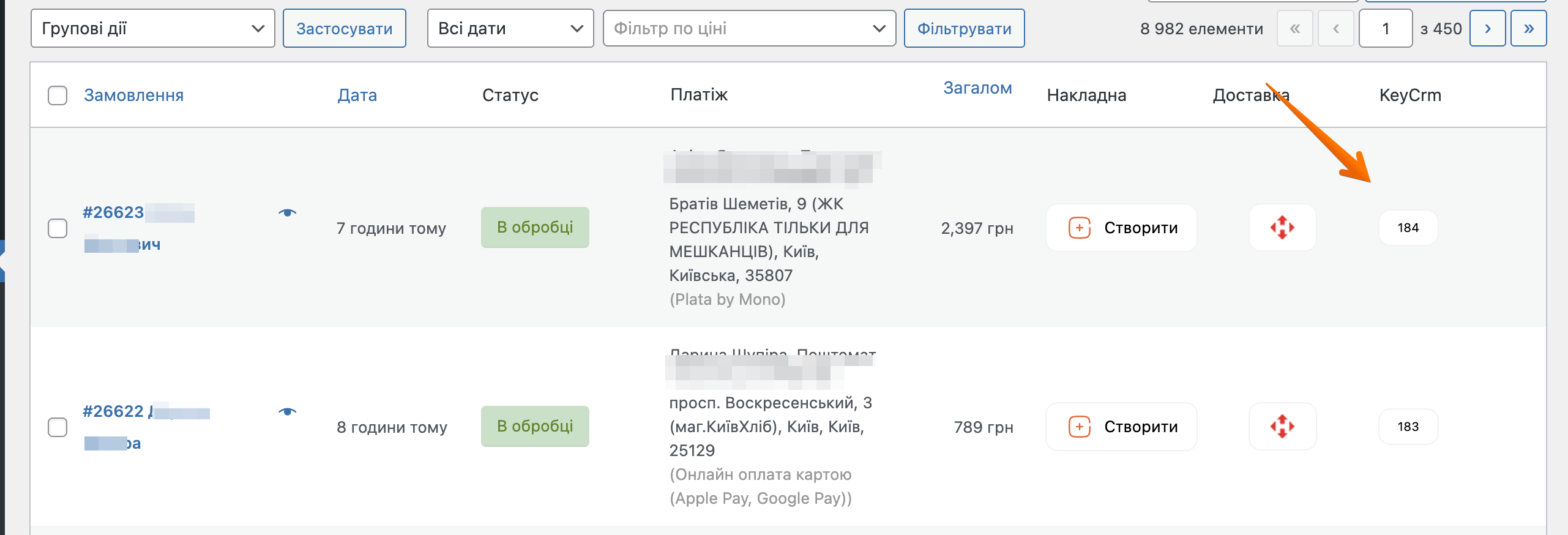Image resolution: width=1568 pixels, height=535 pixels.
Task: Tick the checkbox for order #26622
Action: click(58, 427)
